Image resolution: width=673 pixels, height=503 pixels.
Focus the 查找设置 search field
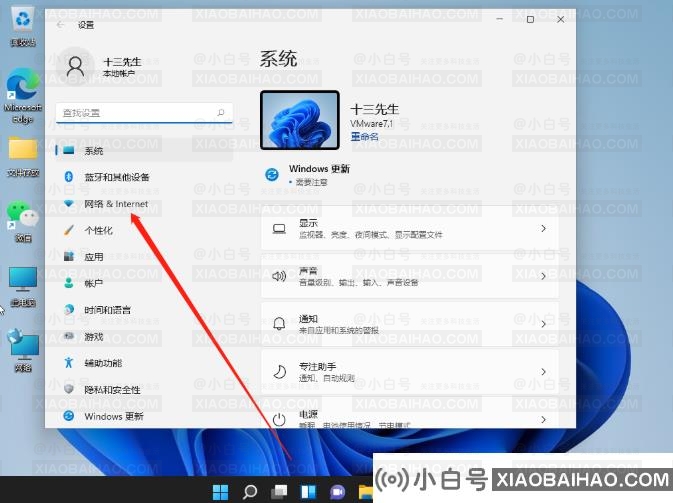(144, 113)
